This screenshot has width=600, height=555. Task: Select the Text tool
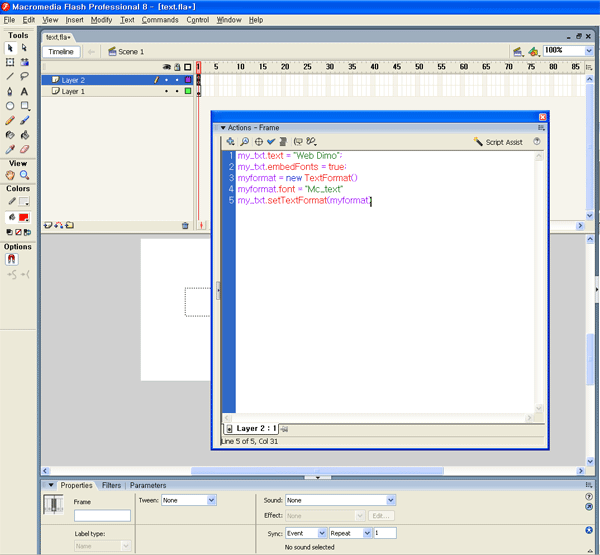click(24, 91)
